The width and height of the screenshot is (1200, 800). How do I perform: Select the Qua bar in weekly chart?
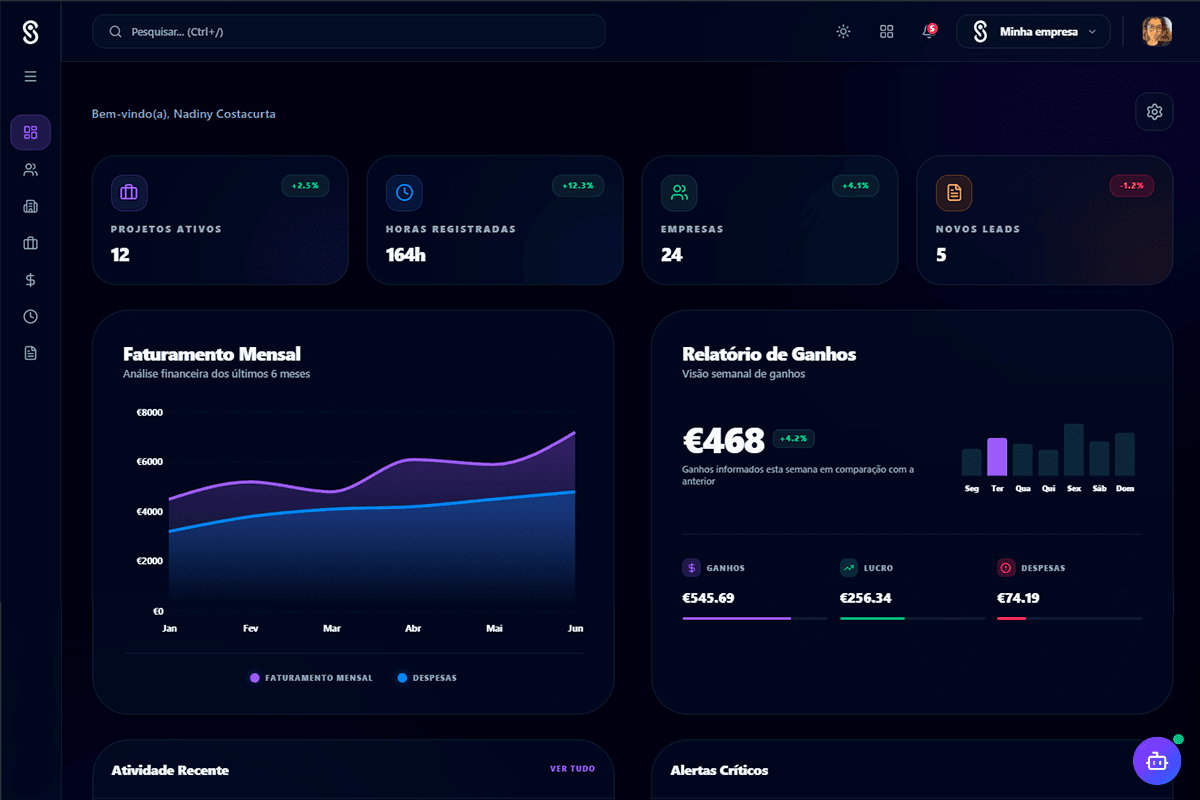(x=1022, y=460)
